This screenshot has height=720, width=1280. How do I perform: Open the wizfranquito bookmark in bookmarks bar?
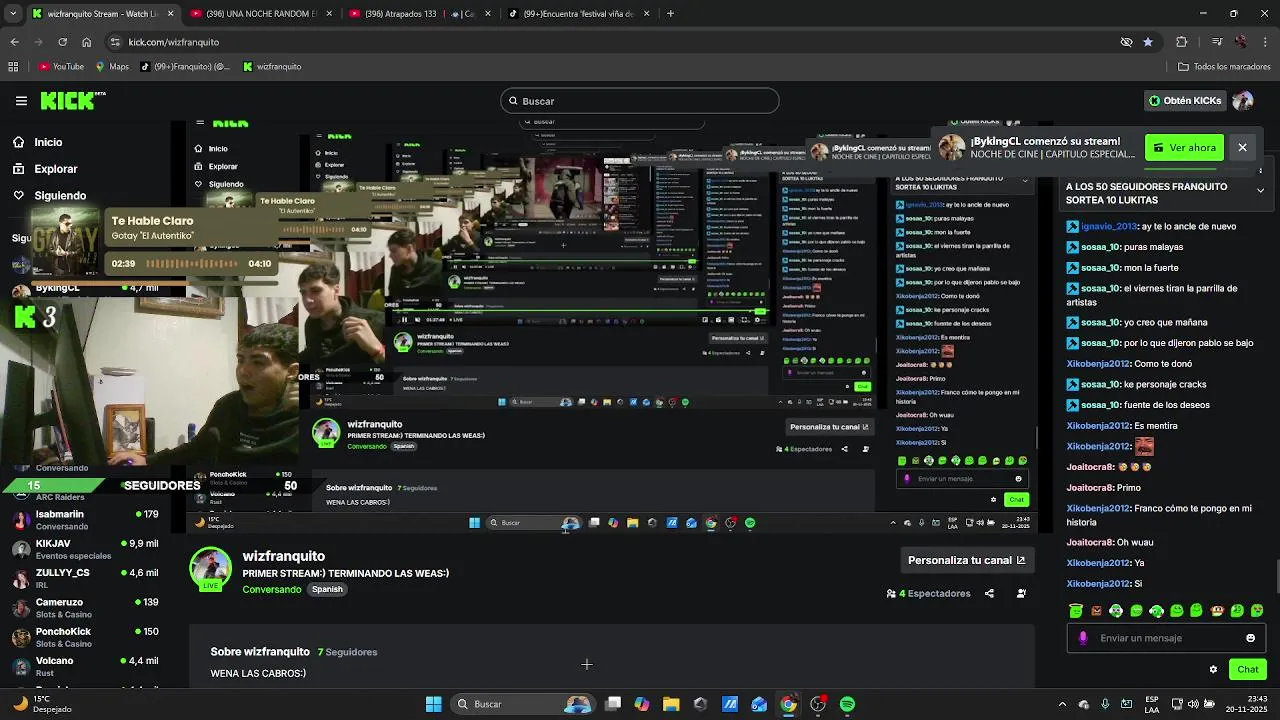(272, 67)
